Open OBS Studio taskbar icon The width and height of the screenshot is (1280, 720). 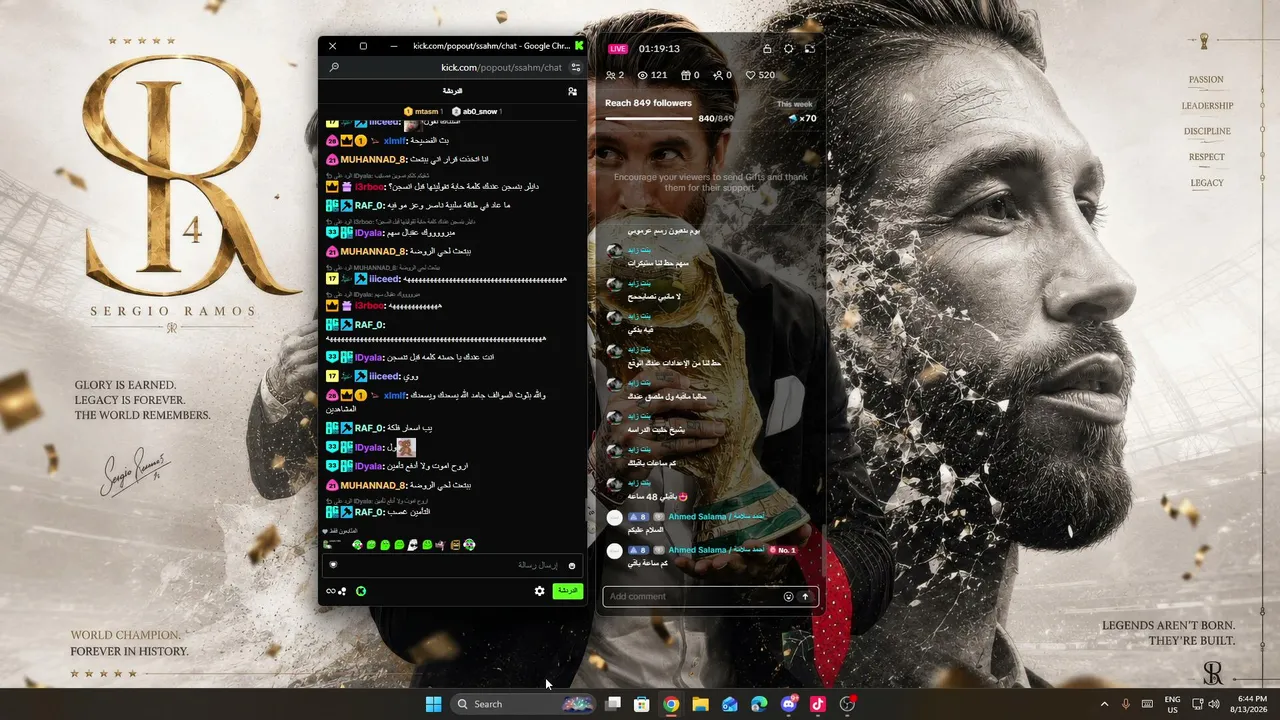(847, 704)
